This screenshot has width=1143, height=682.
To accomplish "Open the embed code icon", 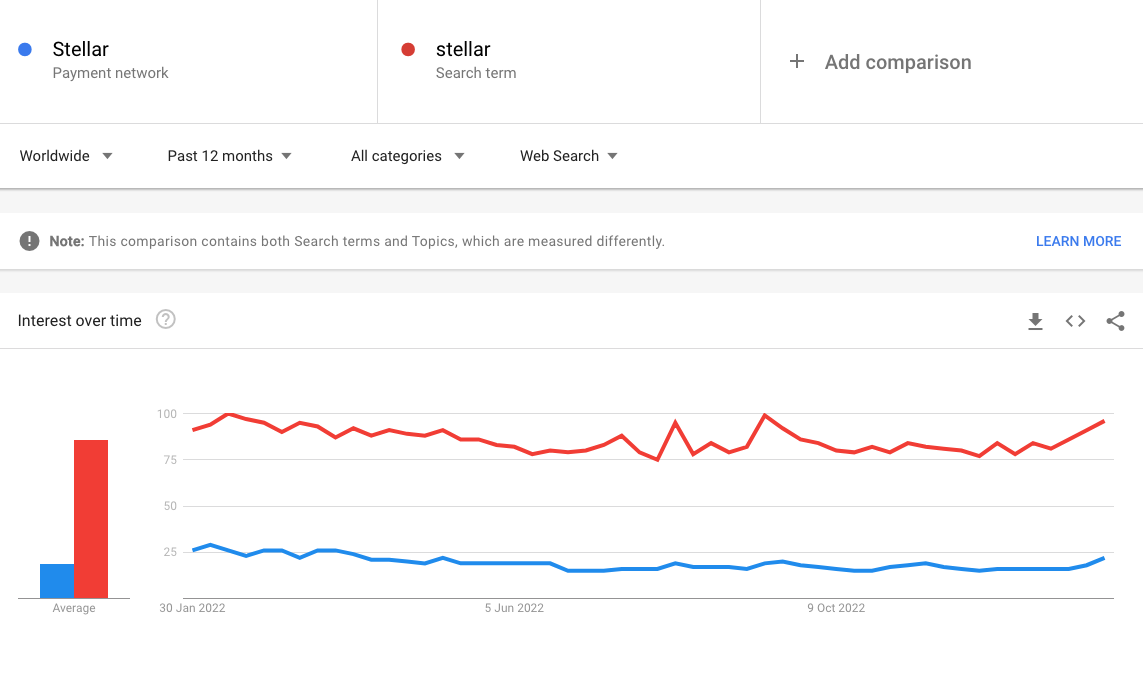I will point(1075,321).
